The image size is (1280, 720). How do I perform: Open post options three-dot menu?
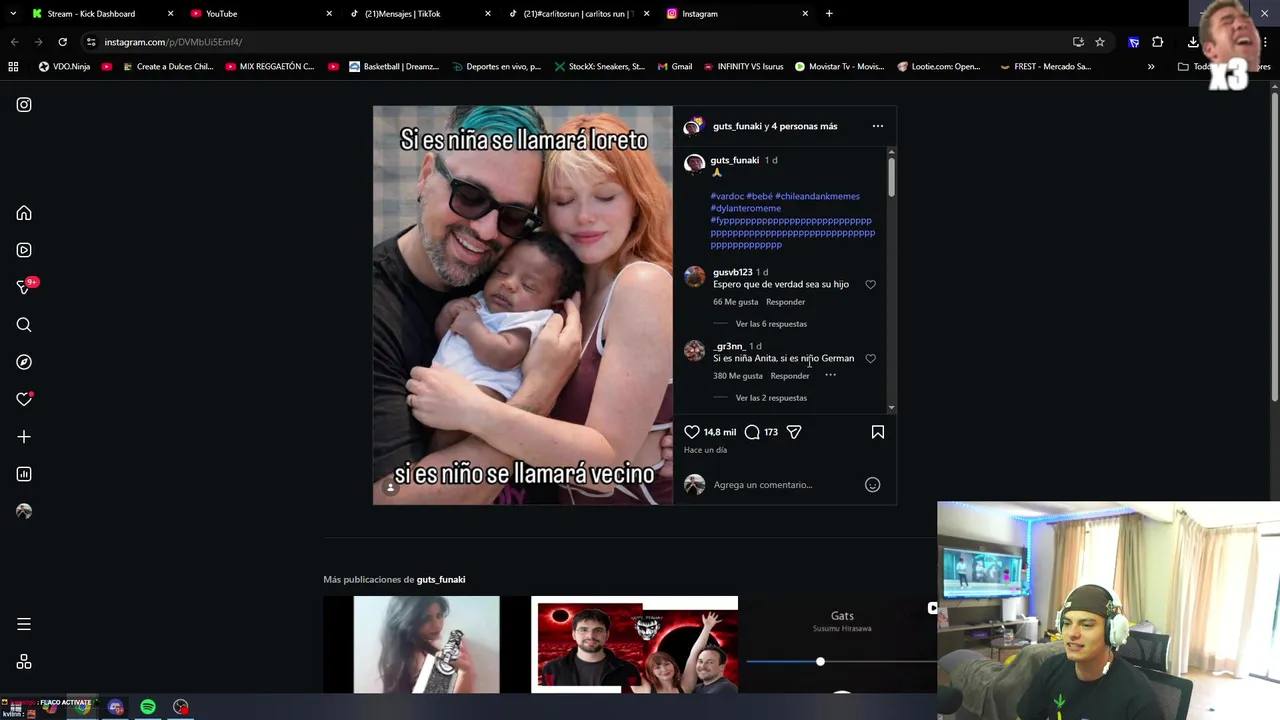point(878,126)
